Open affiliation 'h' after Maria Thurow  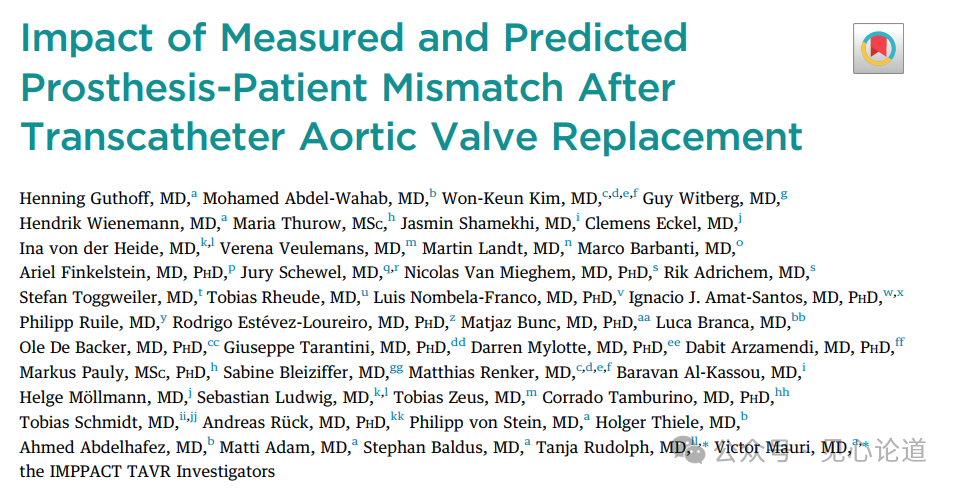point(392,218)
